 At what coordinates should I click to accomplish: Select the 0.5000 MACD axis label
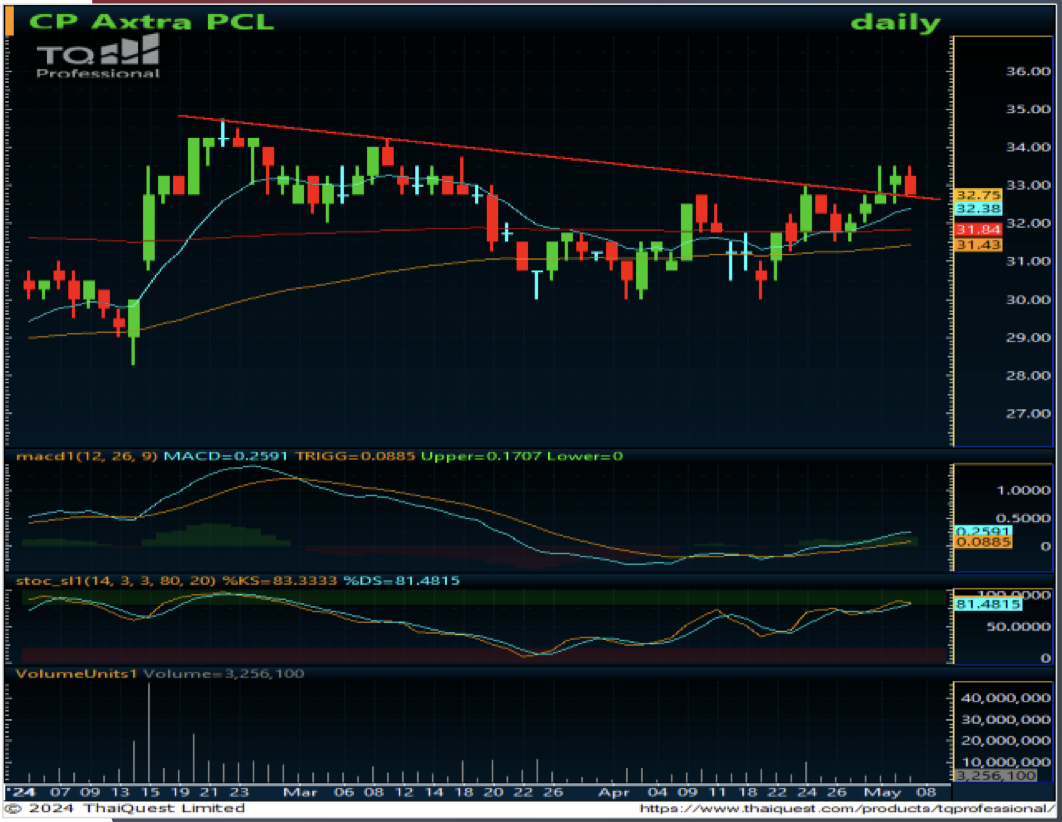1023,518
